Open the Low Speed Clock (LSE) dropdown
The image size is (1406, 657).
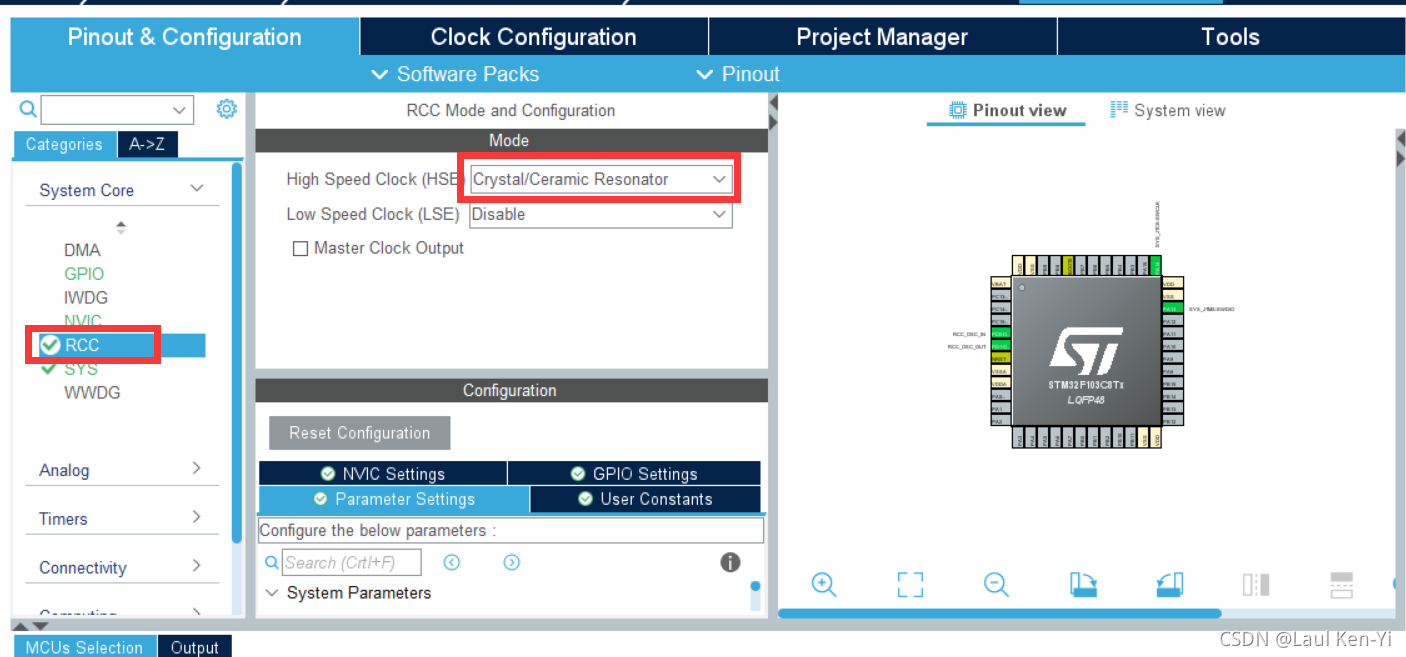600,214
